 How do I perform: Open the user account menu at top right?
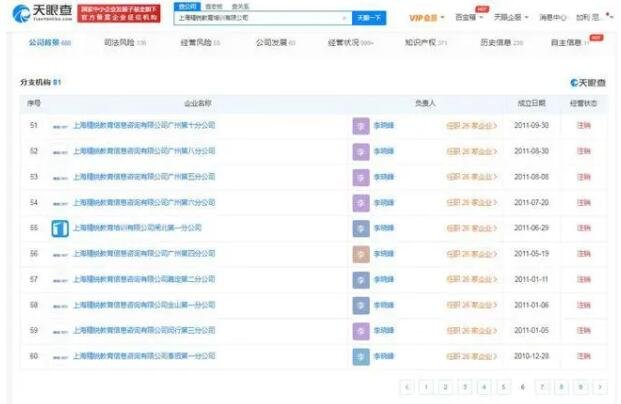[x=594, y=17]
